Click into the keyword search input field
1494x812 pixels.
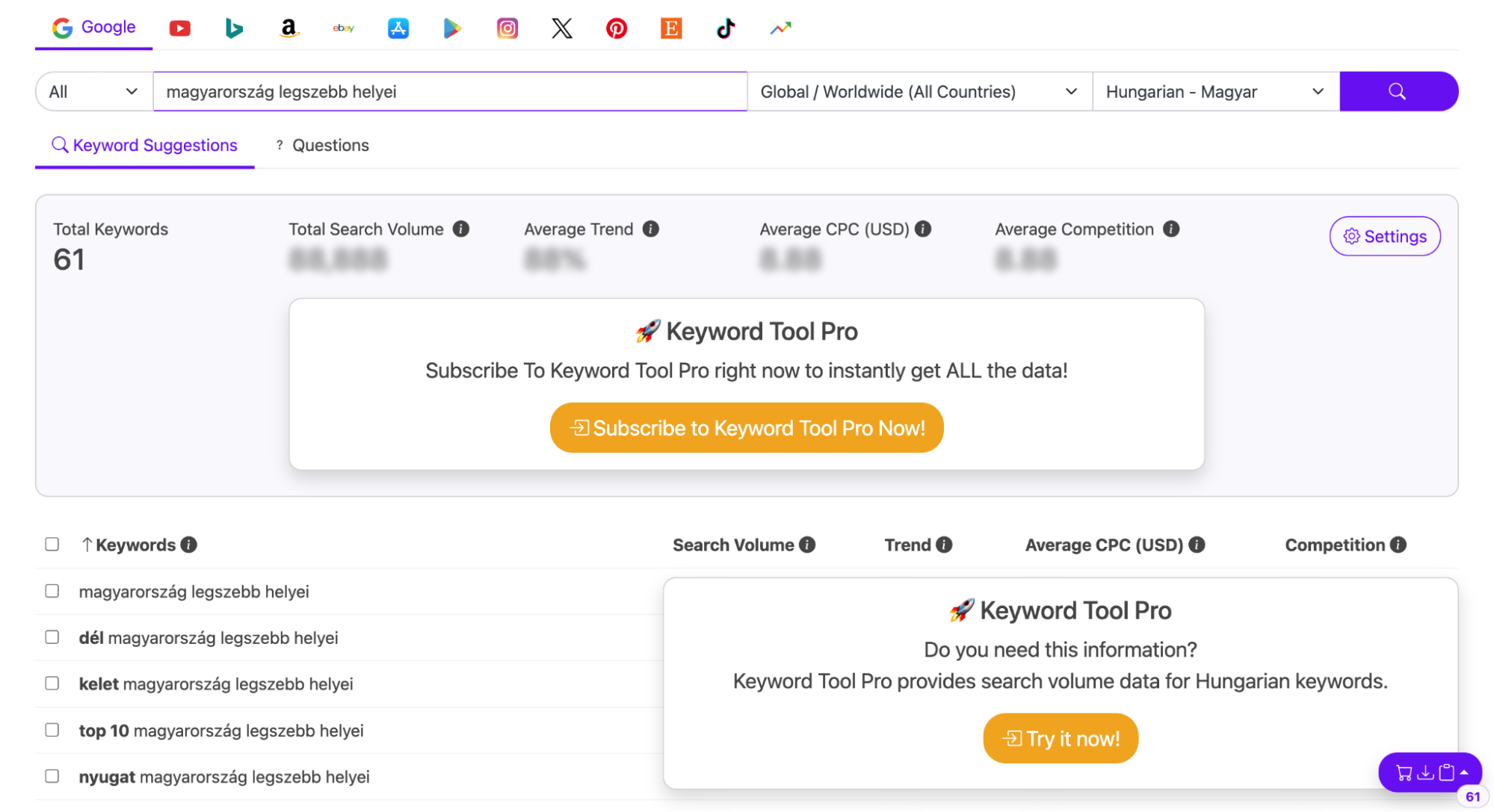click(x=450, y=91)
